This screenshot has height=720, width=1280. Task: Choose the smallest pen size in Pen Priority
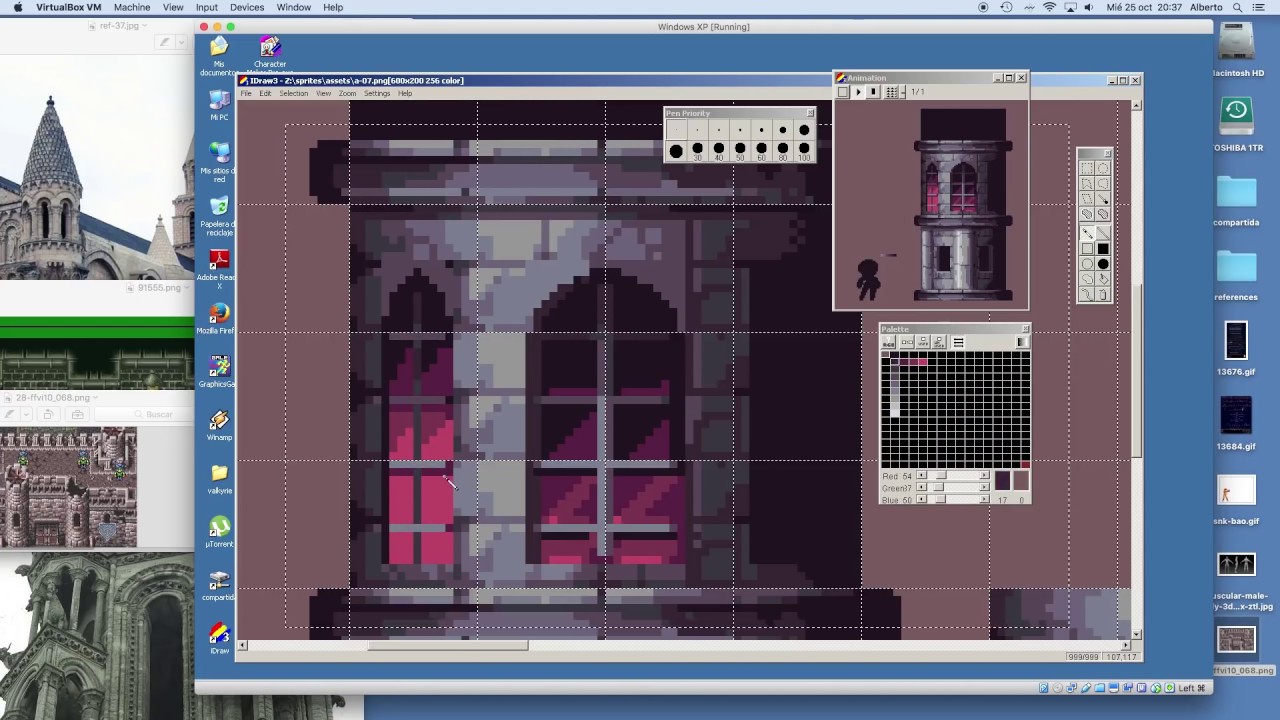(676, 130)
